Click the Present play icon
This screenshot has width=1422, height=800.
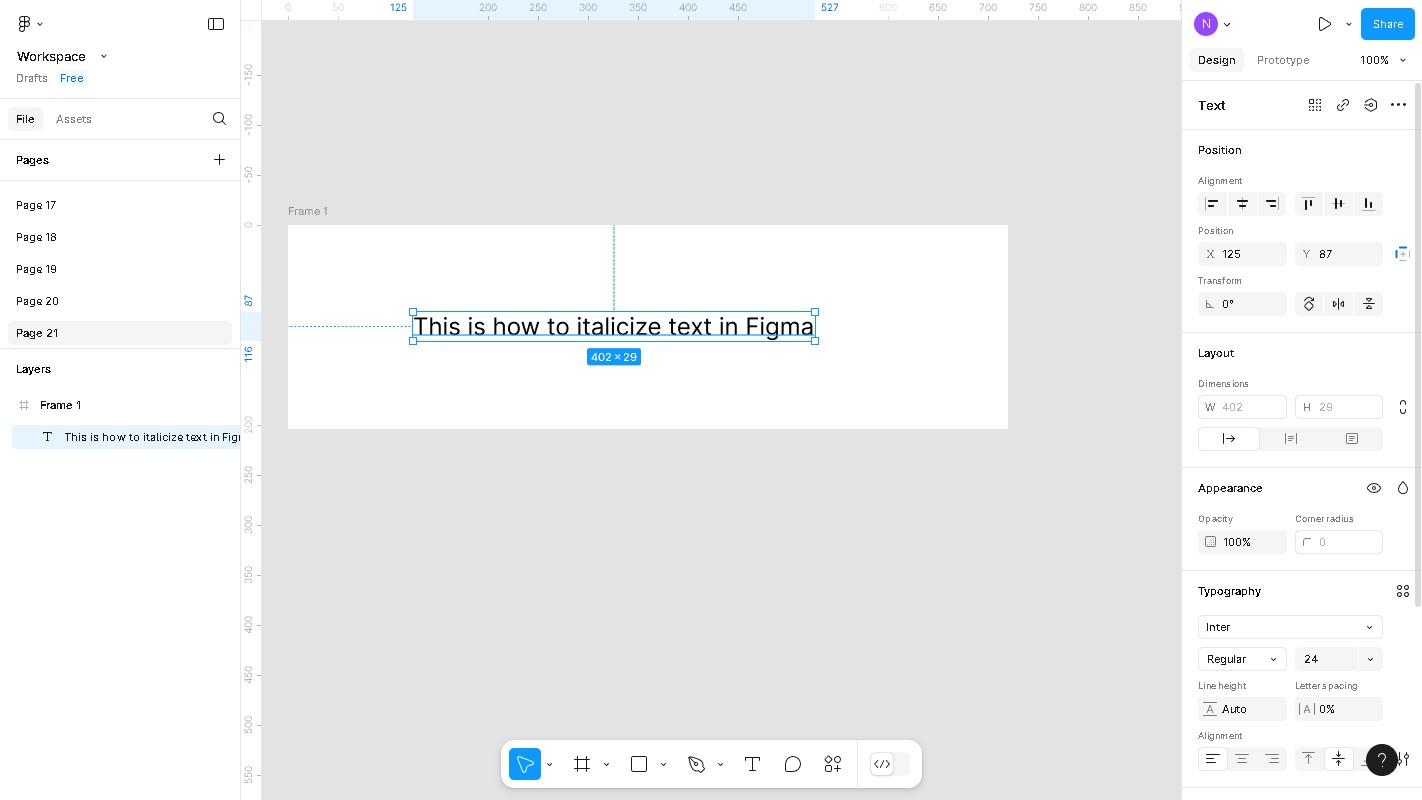click(x=1324, y=24)
